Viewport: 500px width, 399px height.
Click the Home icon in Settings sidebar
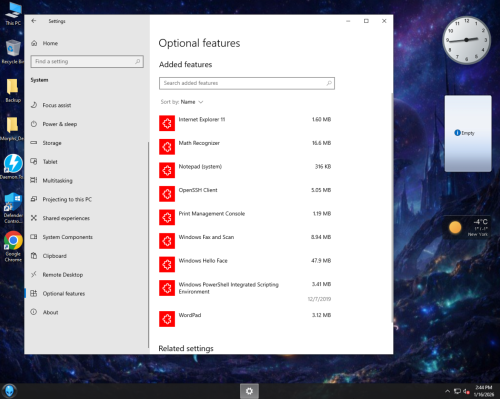[34, 43]
